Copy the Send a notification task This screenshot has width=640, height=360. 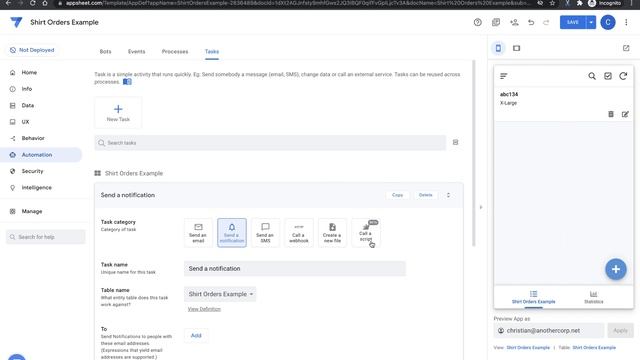point(398,195)
